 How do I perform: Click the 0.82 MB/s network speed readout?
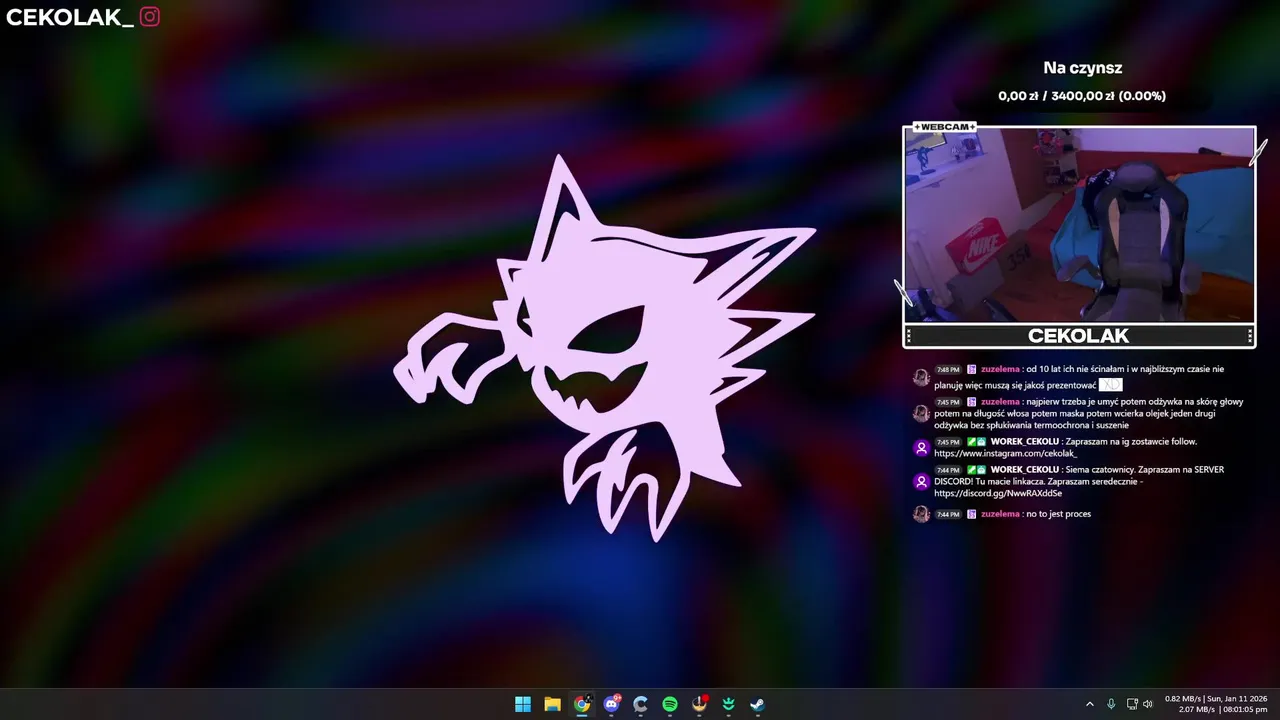pyautogui.click(x=1184, y=698)
